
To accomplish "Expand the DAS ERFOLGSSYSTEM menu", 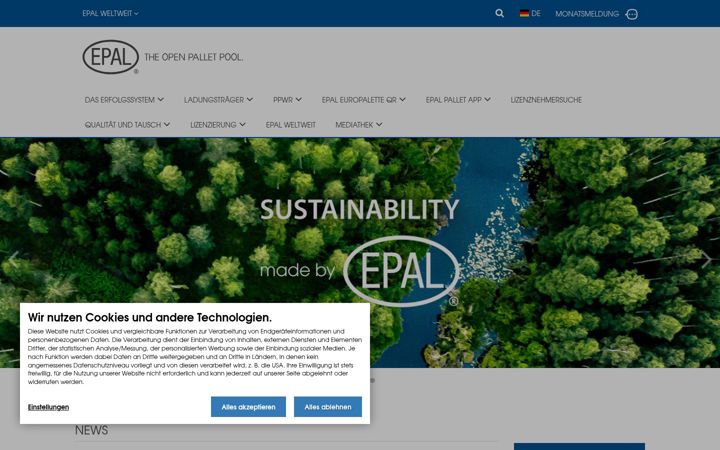I will (x=124, y=100).
